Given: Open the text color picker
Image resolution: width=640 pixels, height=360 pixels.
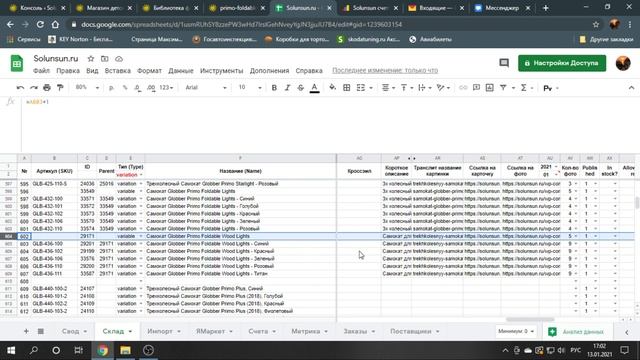Looking at the screenshot, I should click(x=314, y=88).
